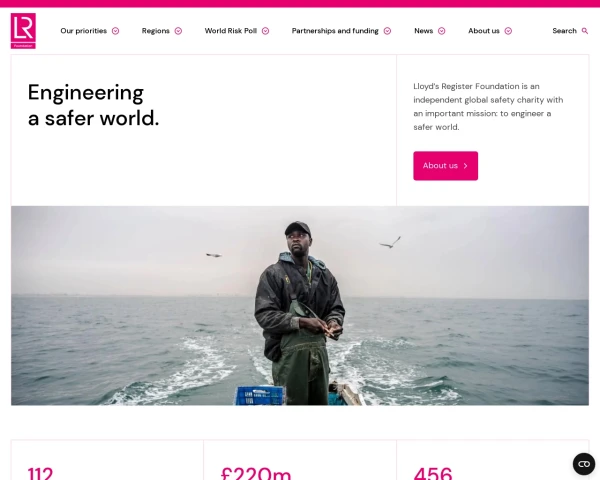
Task: Click the arrow inside About us button
Action: (465, 166)
